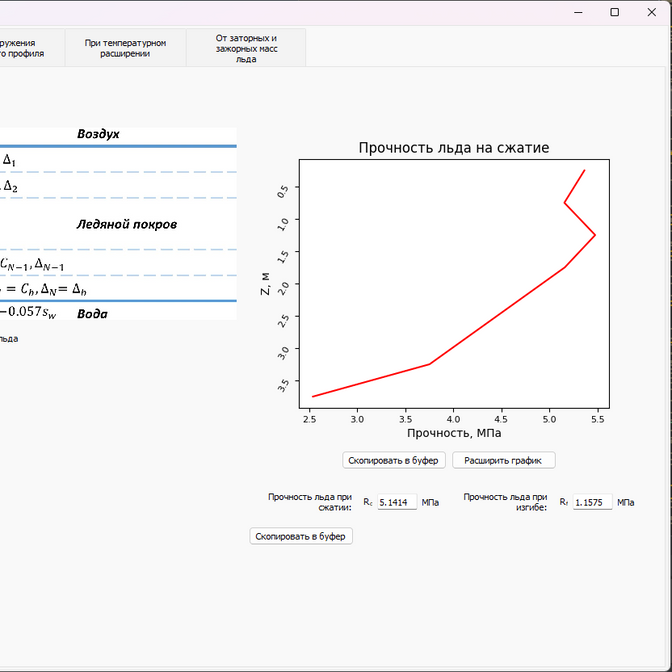Click 'Скопировать в буфер' below strength values
The width and height of the screenshot is (672, 672).
click(301, 536)
